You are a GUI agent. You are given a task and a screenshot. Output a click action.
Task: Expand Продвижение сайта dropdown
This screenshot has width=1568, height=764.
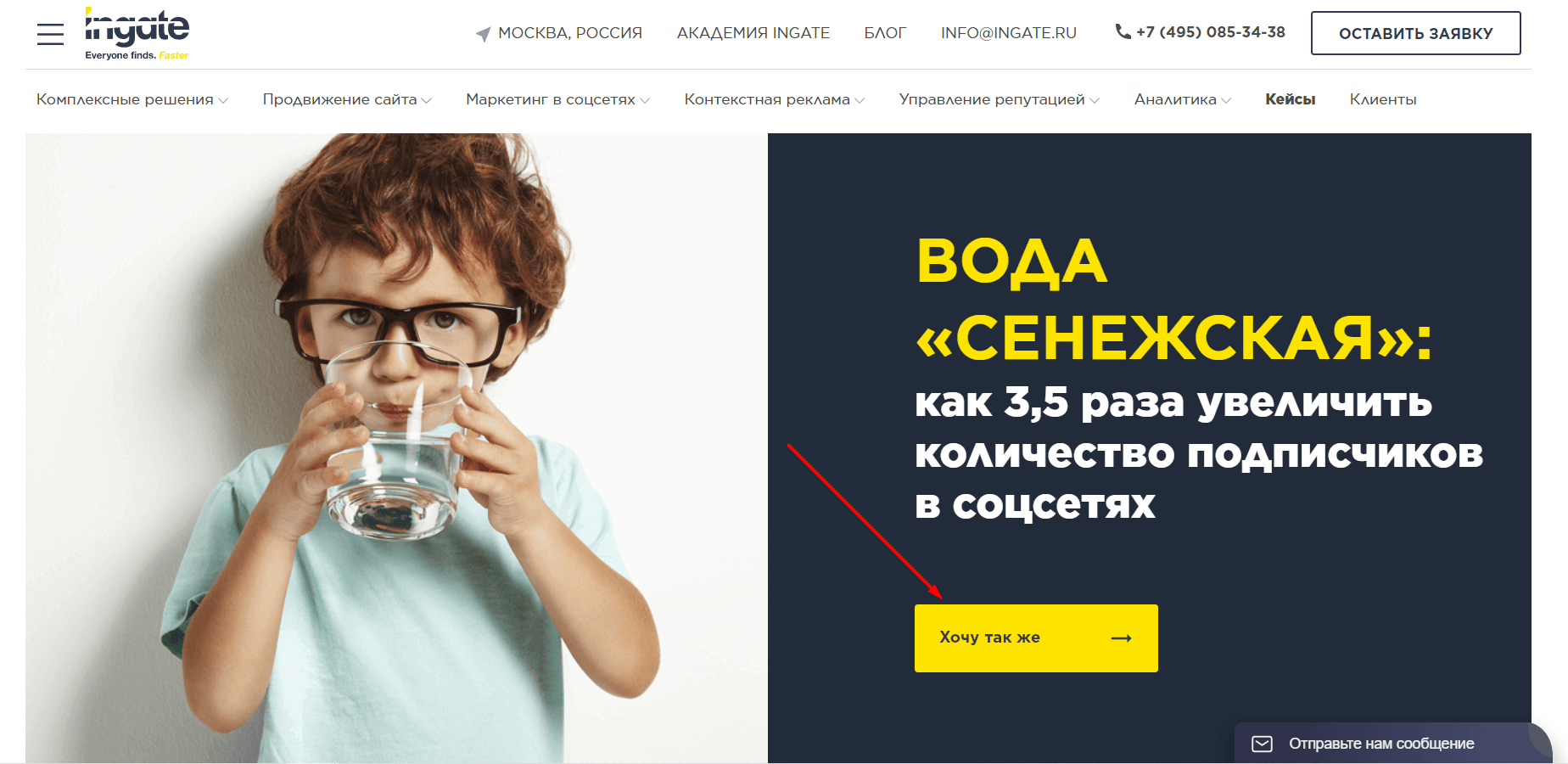click(347, 99)
